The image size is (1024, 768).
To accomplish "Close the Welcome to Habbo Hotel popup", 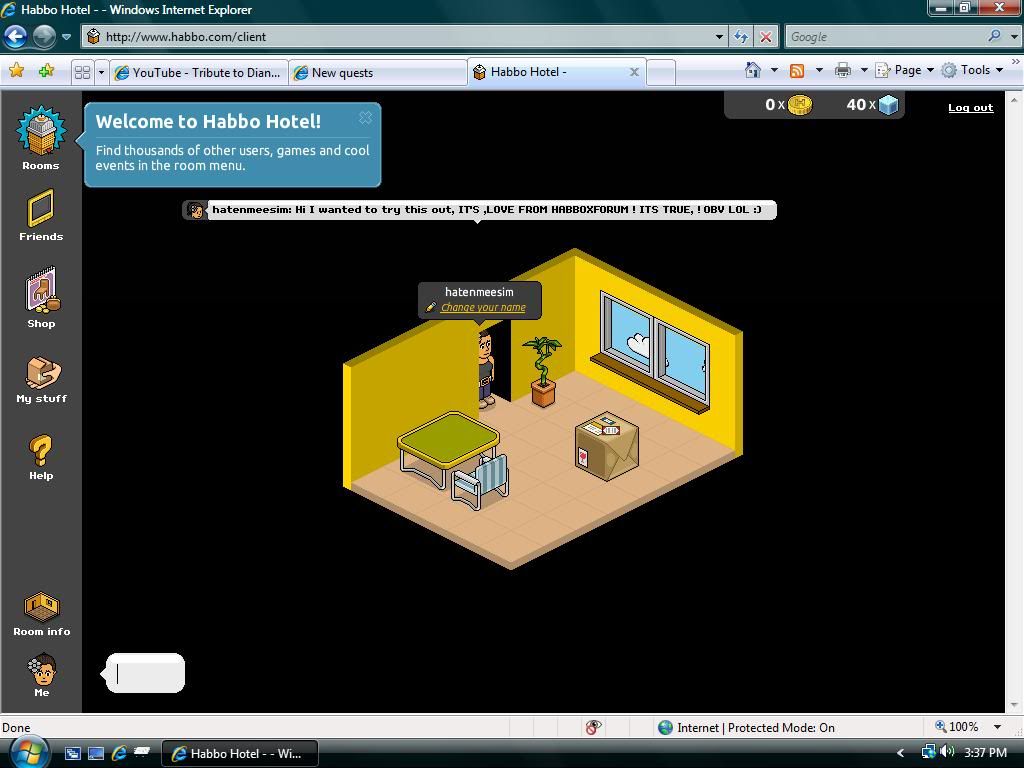I will point(365,117).
